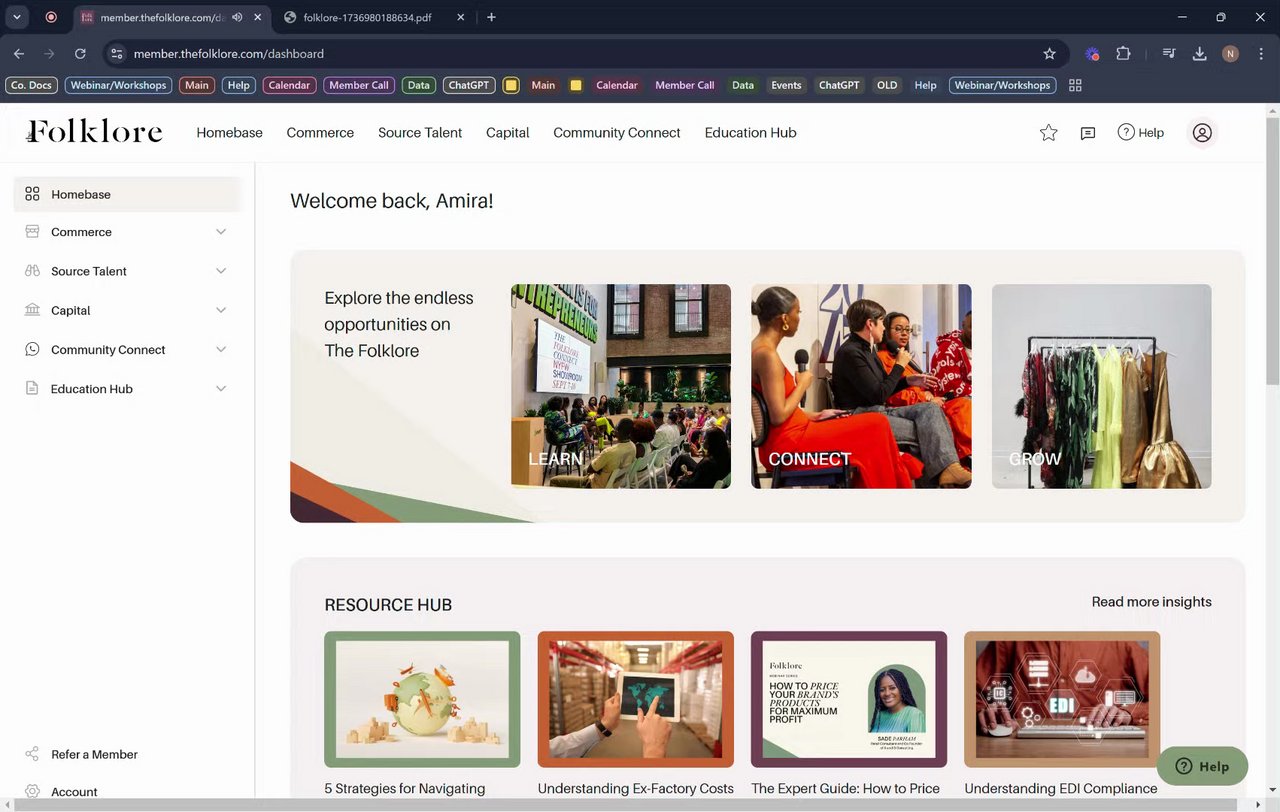The width and height of the screenshot is (1280, 812).
Task: Open the LEARN image card
Action: pyautogui.click(x=621, y=386)
